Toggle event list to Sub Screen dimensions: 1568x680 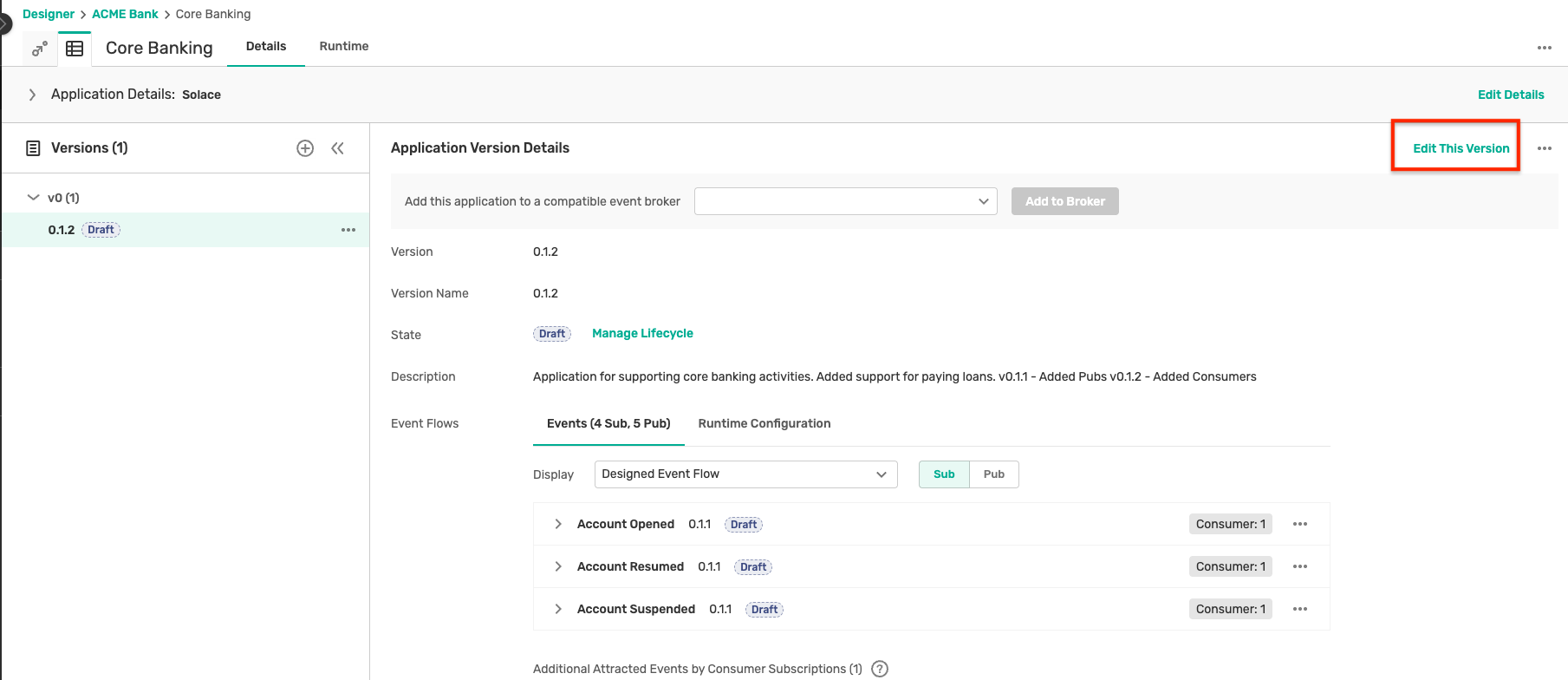click(943, 474)
